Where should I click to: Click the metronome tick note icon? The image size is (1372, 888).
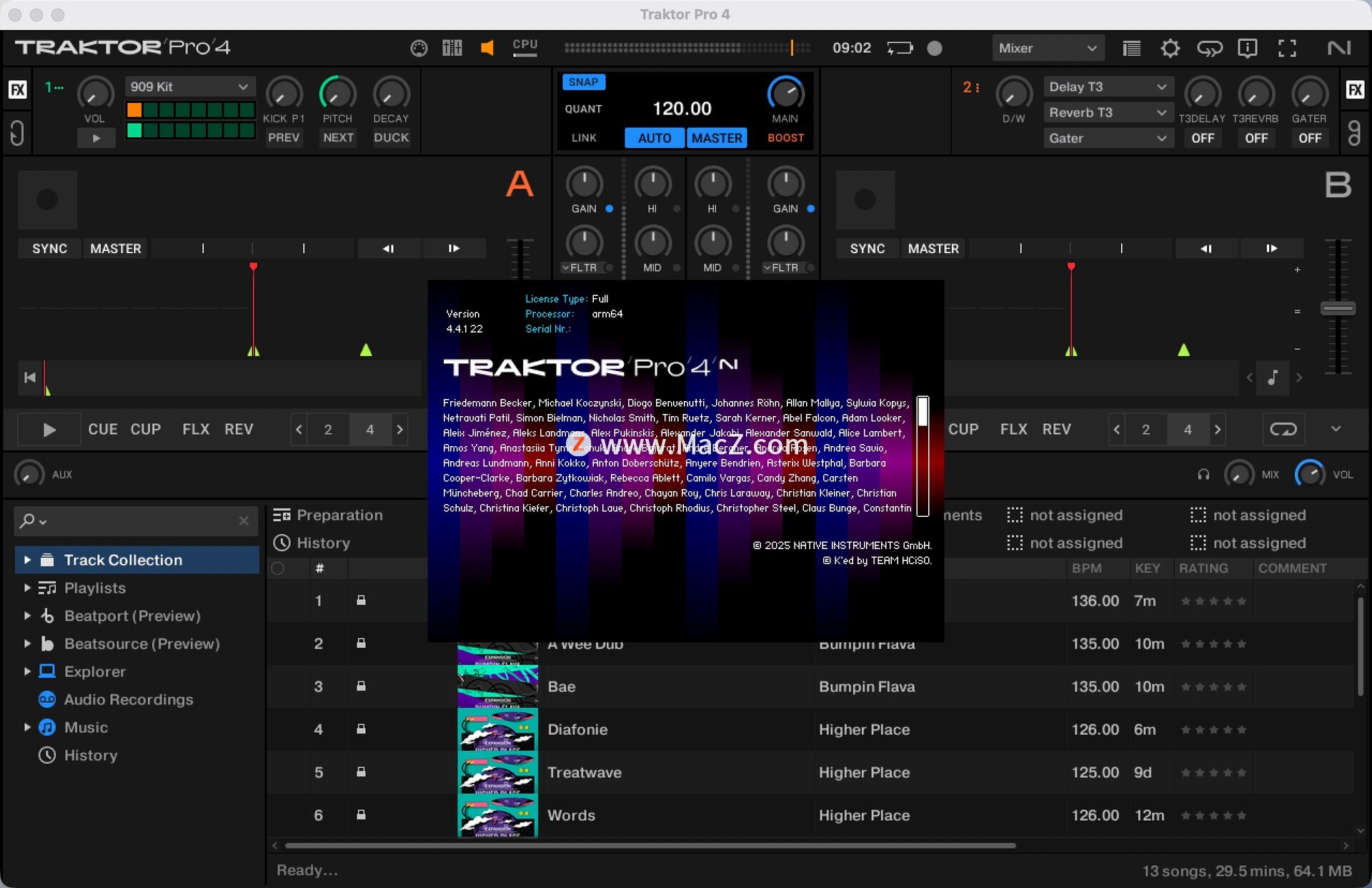(x=1273, y=378)
